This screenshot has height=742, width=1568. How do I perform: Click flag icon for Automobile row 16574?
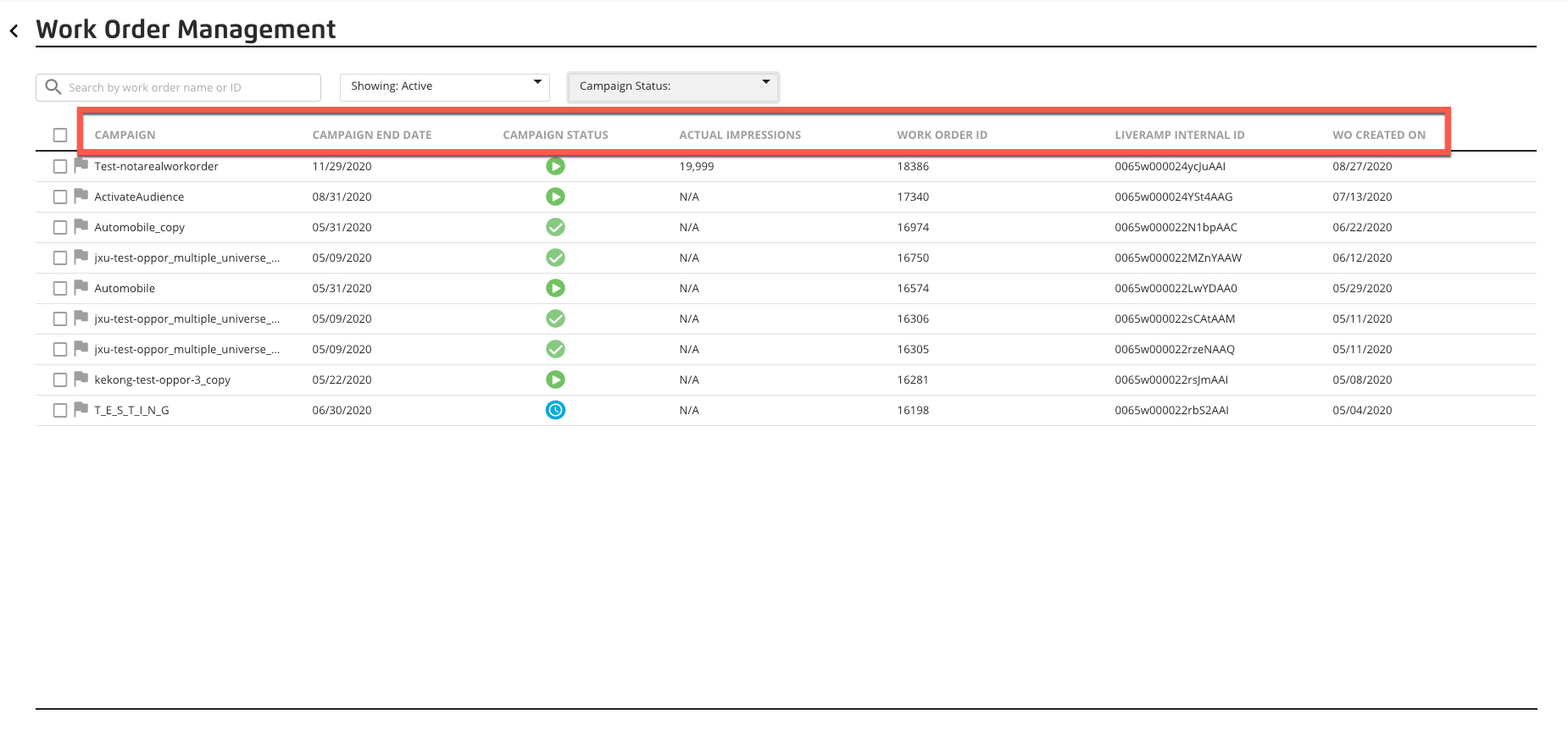click(x=81, y=287)
